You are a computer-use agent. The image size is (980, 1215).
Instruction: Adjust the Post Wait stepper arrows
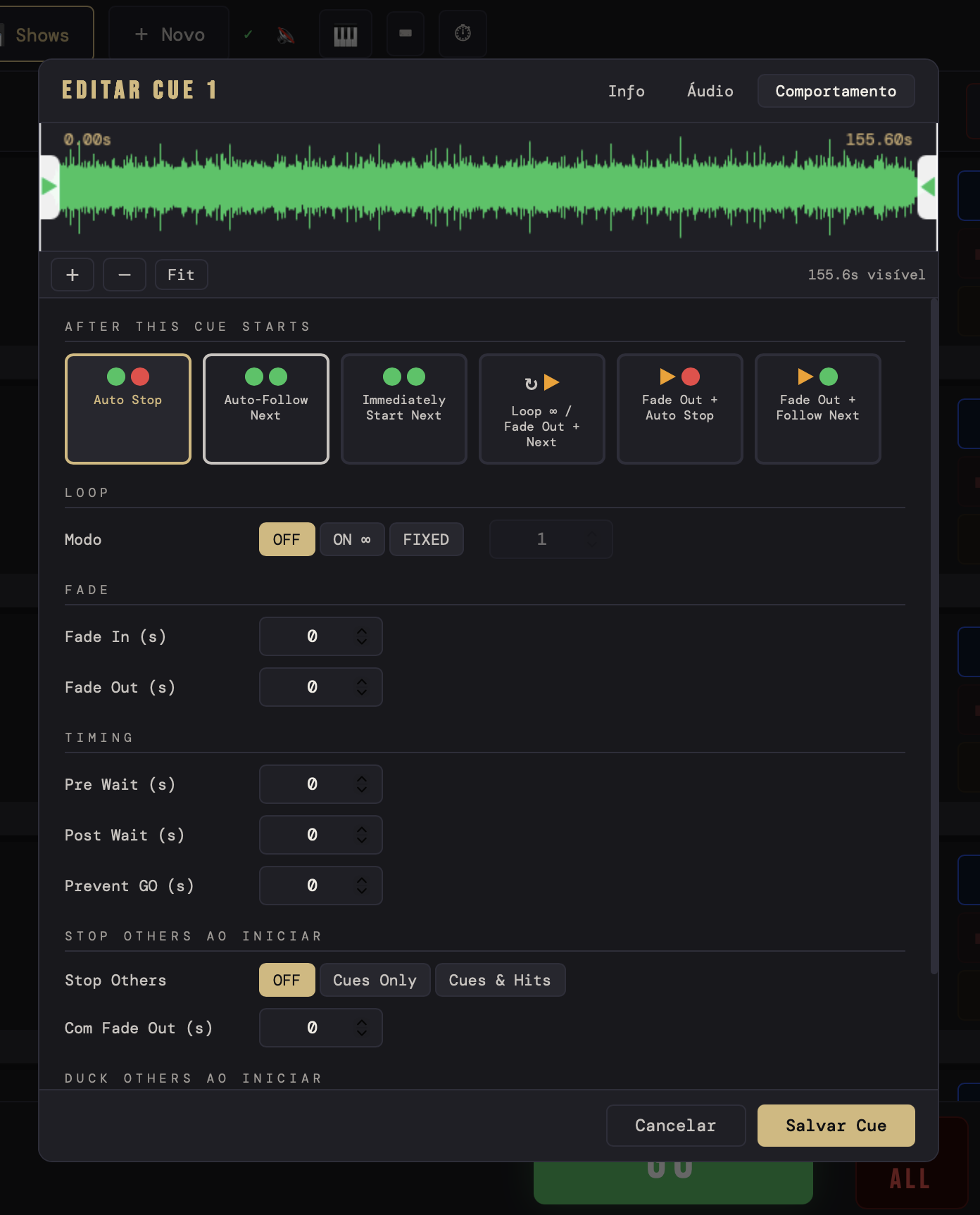pyautogui.click(x=362, y=835)
